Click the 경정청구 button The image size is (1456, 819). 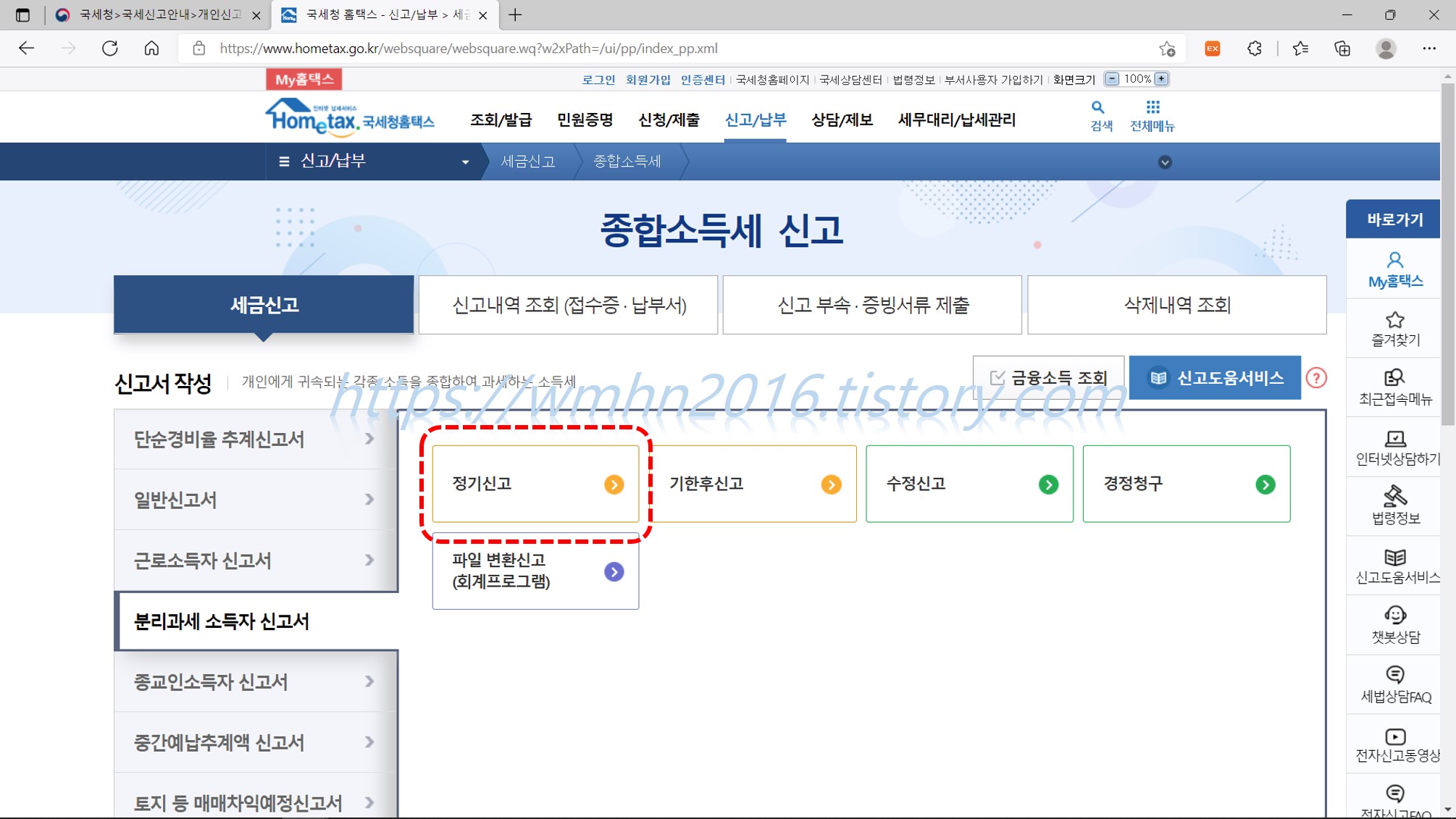point(1187,484)
